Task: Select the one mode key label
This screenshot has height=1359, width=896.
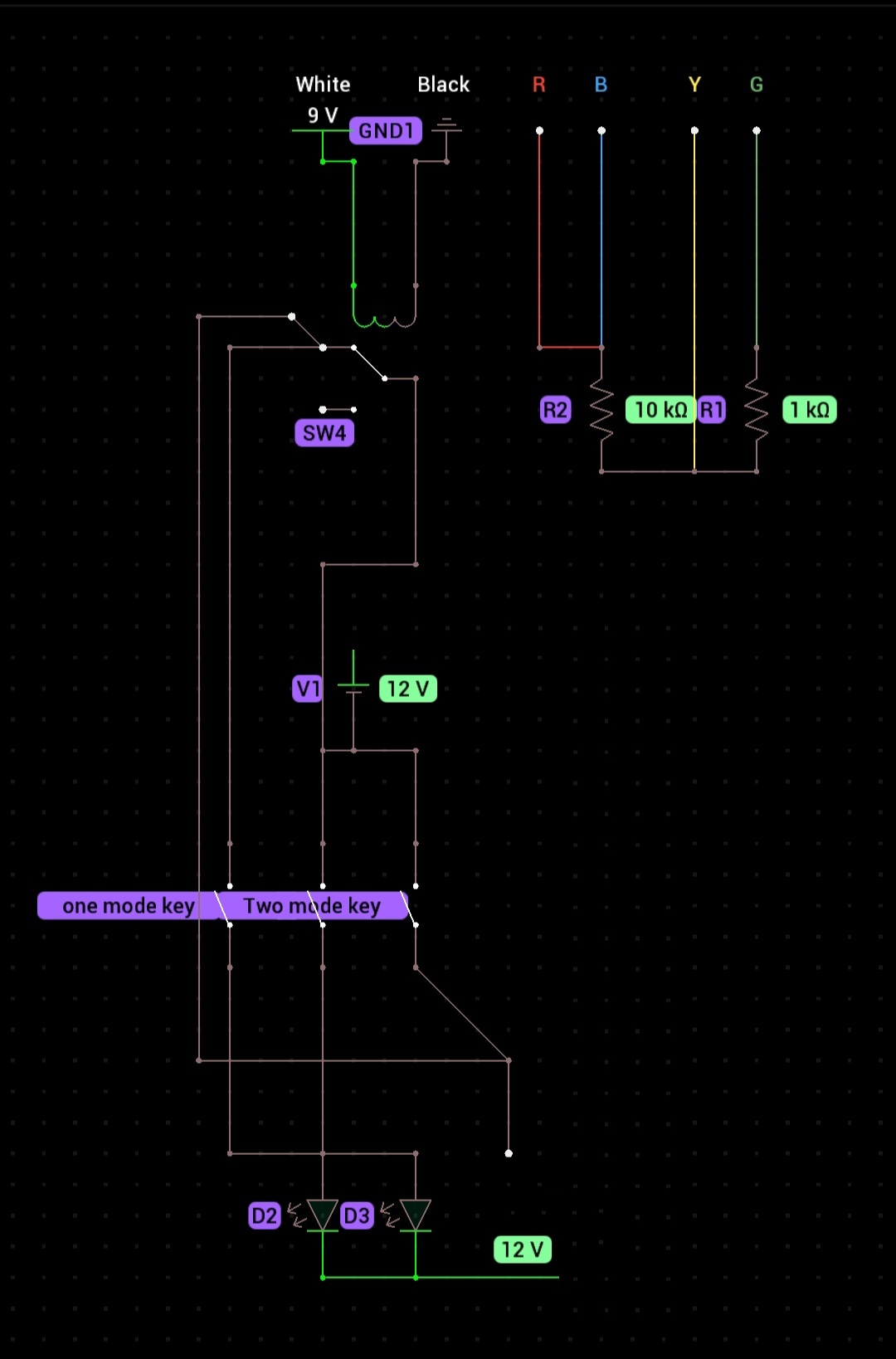Action: (128, 906)
